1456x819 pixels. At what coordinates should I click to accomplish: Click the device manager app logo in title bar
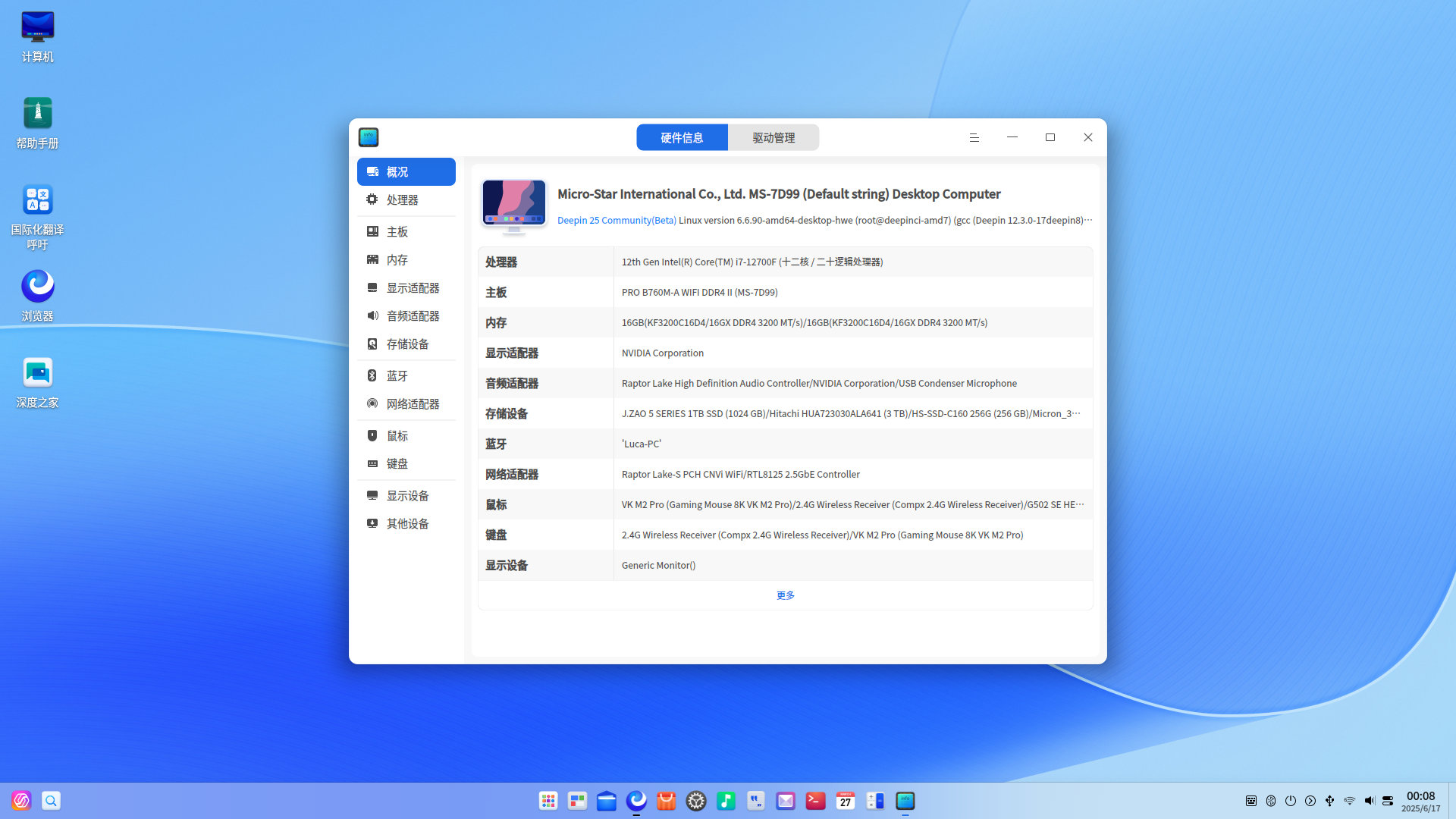[369, 137]
